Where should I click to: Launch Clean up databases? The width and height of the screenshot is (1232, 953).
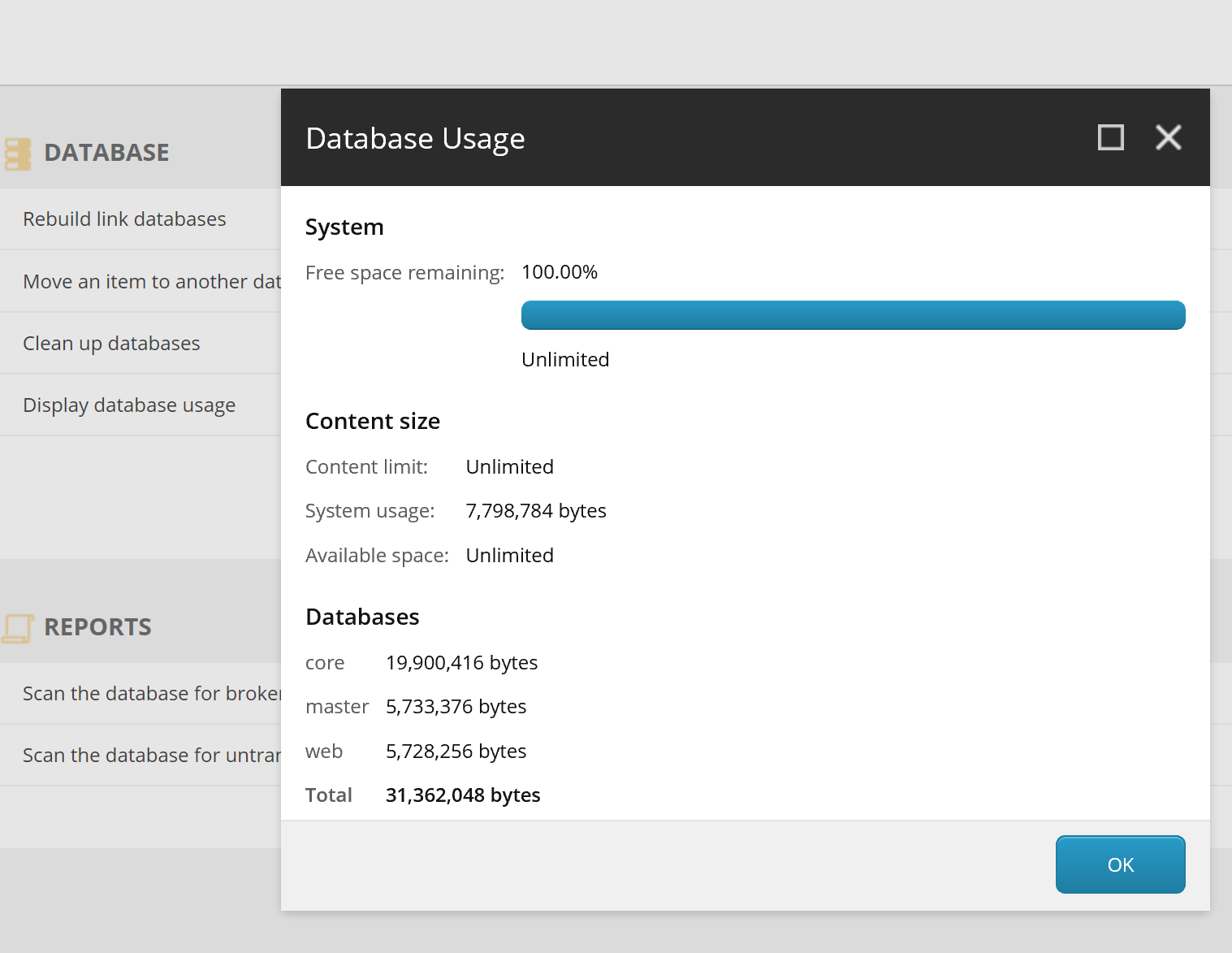click(x=111, y=344)
